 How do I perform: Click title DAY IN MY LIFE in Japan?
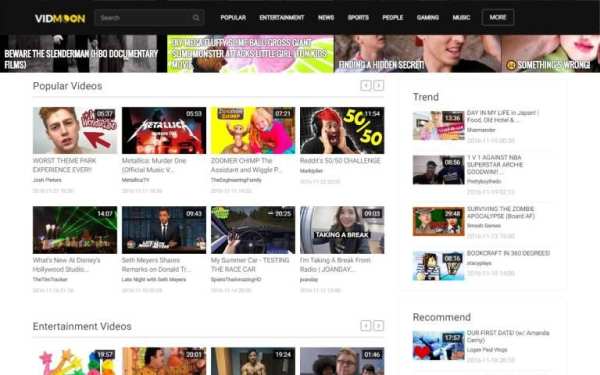[503, 116]
